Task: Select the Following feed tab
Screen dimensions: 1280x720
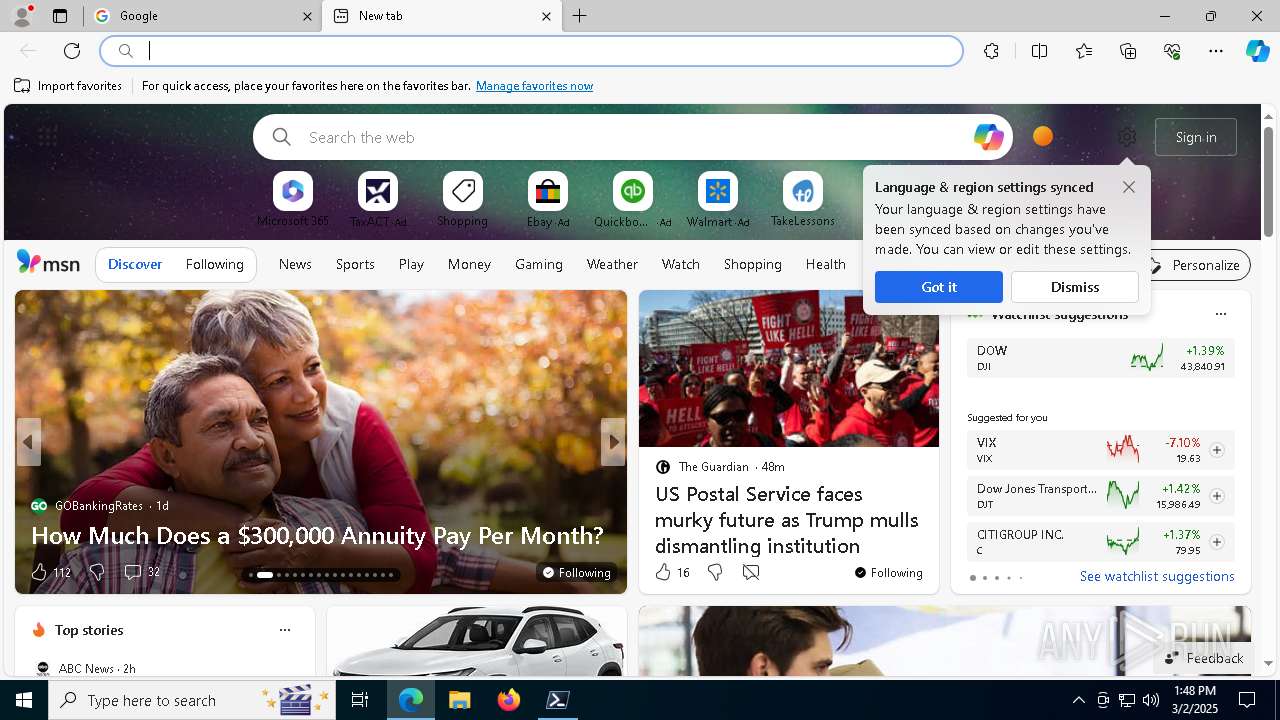Action: pos(214,264)
